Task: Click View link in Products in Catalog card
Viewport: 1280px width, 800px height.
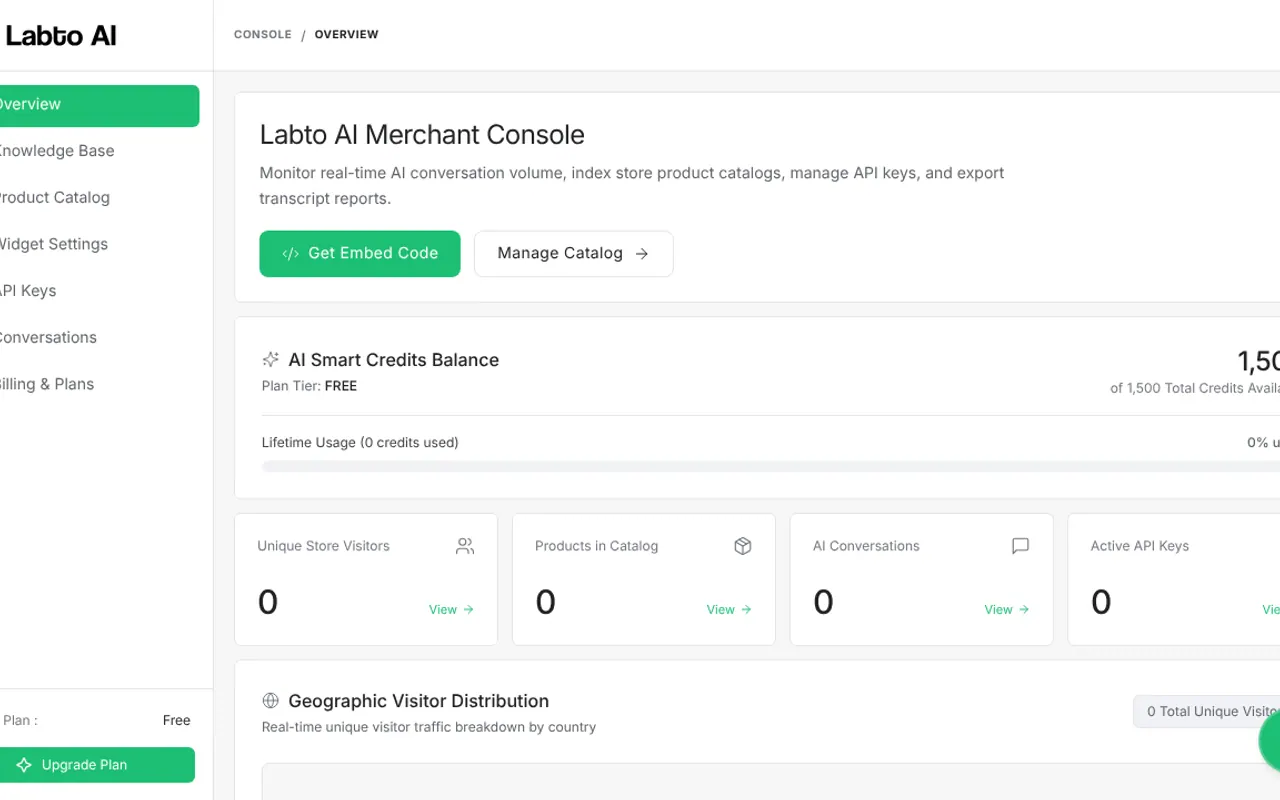Action: (729, 610)
